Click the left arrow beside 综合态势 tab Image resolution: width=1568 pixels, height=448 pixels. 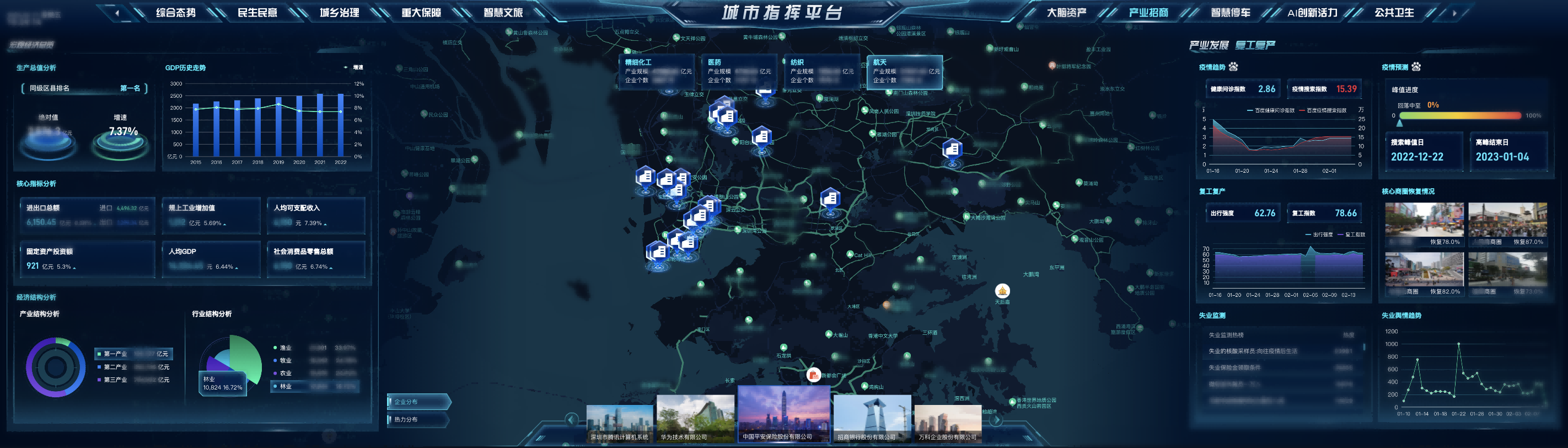[x=117, y=12]
